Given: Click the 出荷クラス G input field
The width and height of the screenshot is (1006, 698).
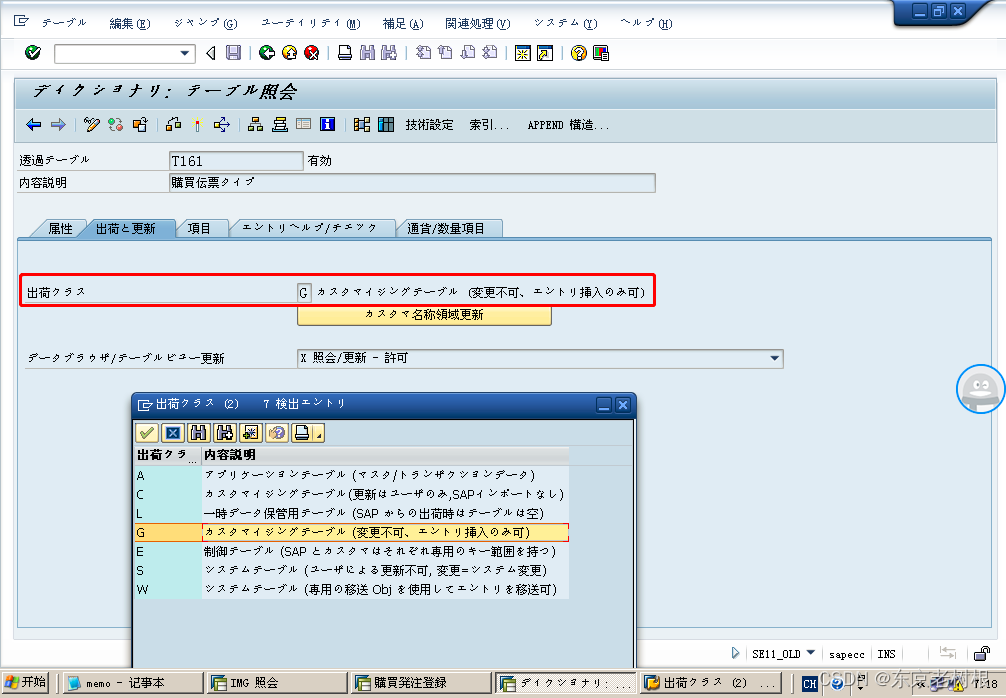Looking at the screenshot, I should coord(304,293).
